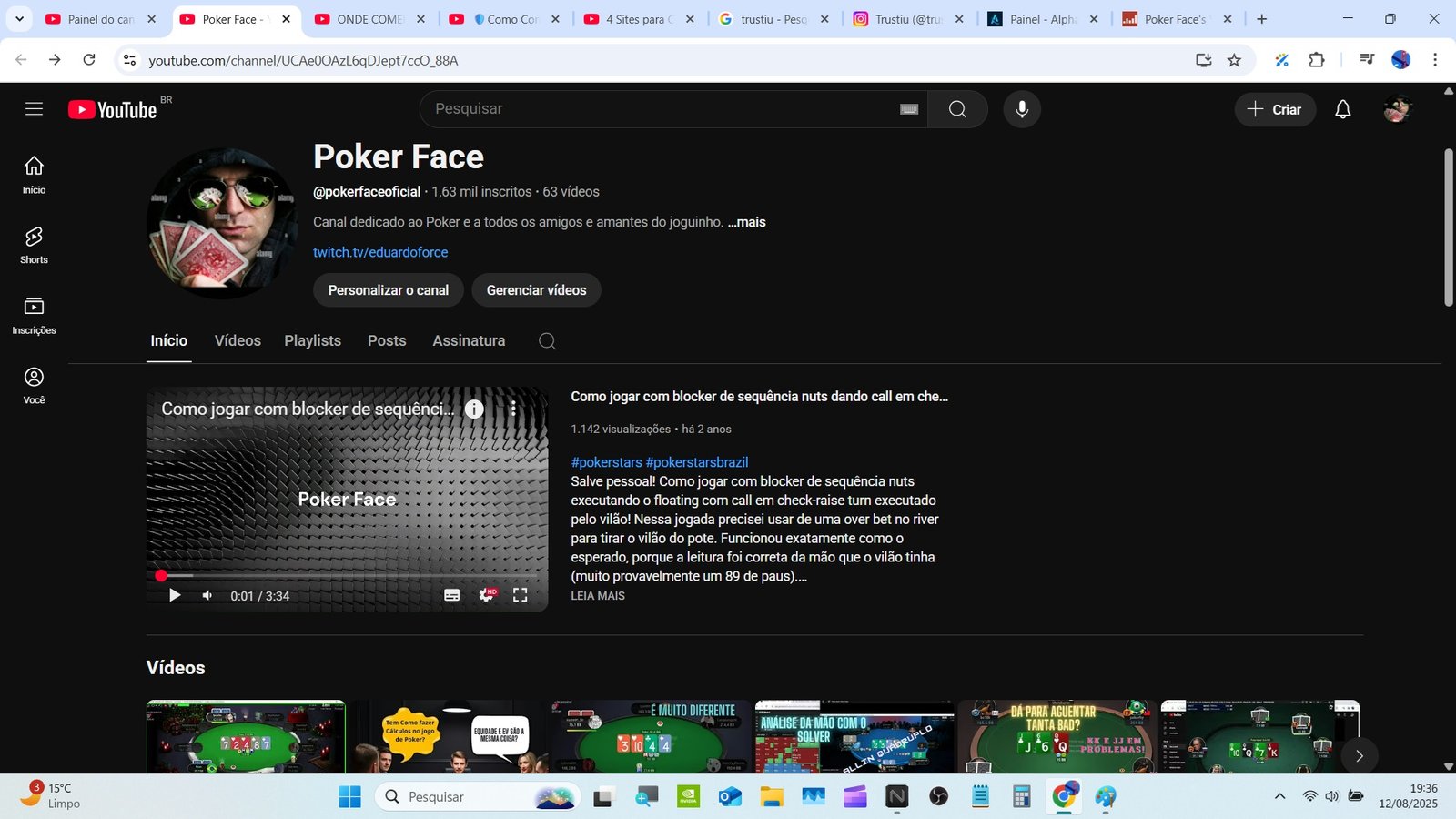Open Início in the left sidebar
The width and height of the screenshot is (1456, 819).
point(34,175)
